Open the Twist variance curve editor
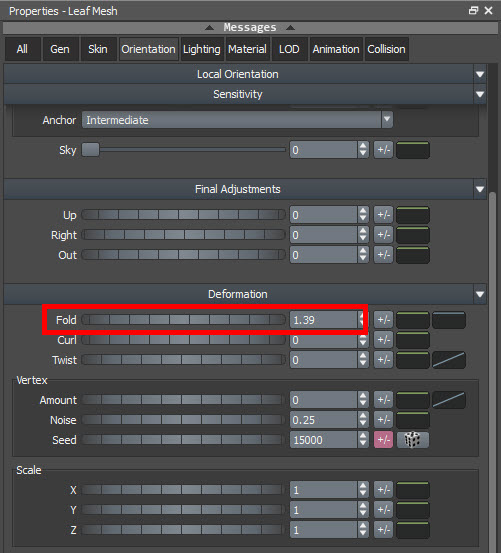This screenshot has width=501, height=553. point(413,360)
